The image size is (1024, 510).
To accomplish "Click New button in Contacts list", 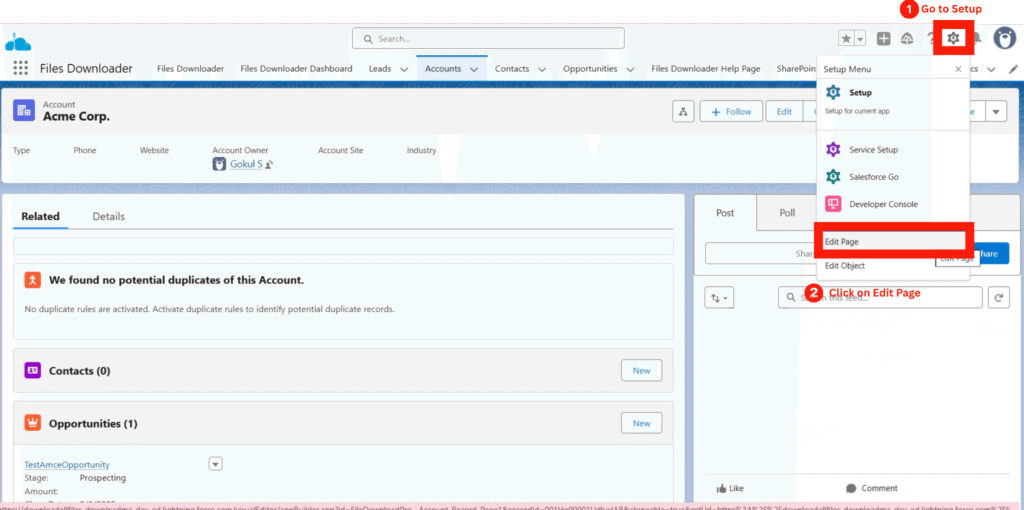I will point(641,370).
